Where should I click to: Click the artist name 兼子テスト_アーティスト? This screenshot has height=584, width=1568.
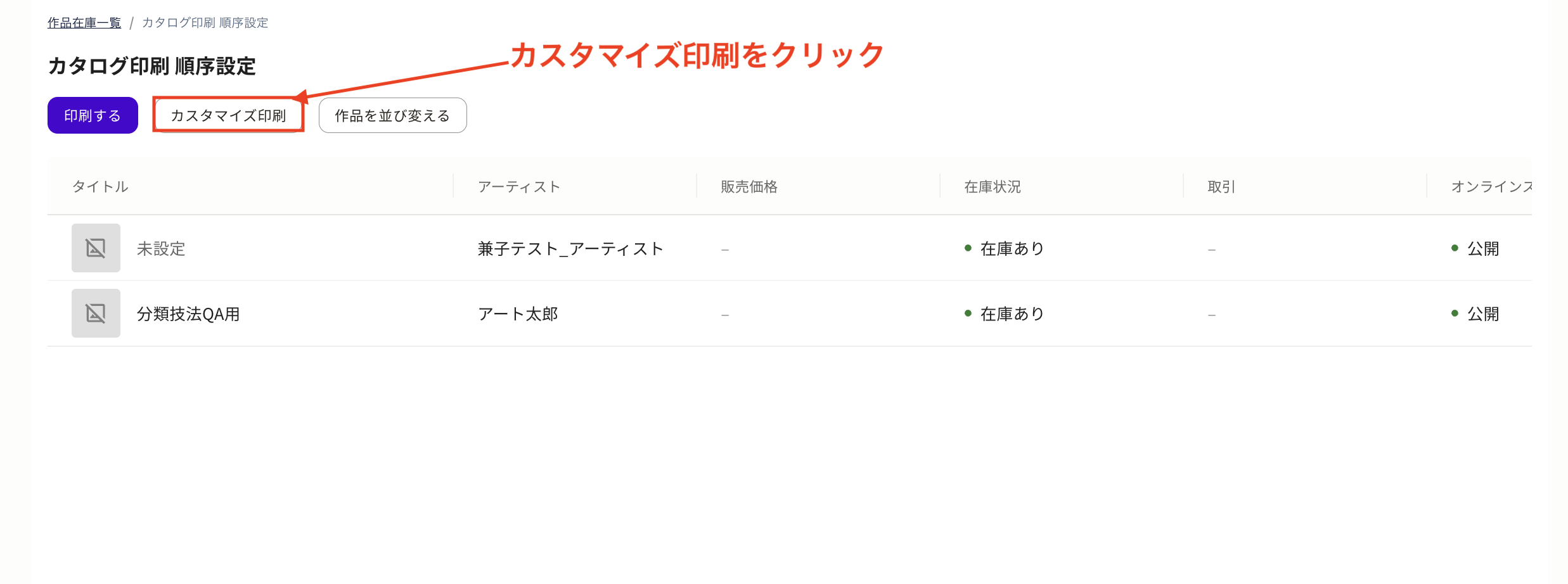[570, 248]
